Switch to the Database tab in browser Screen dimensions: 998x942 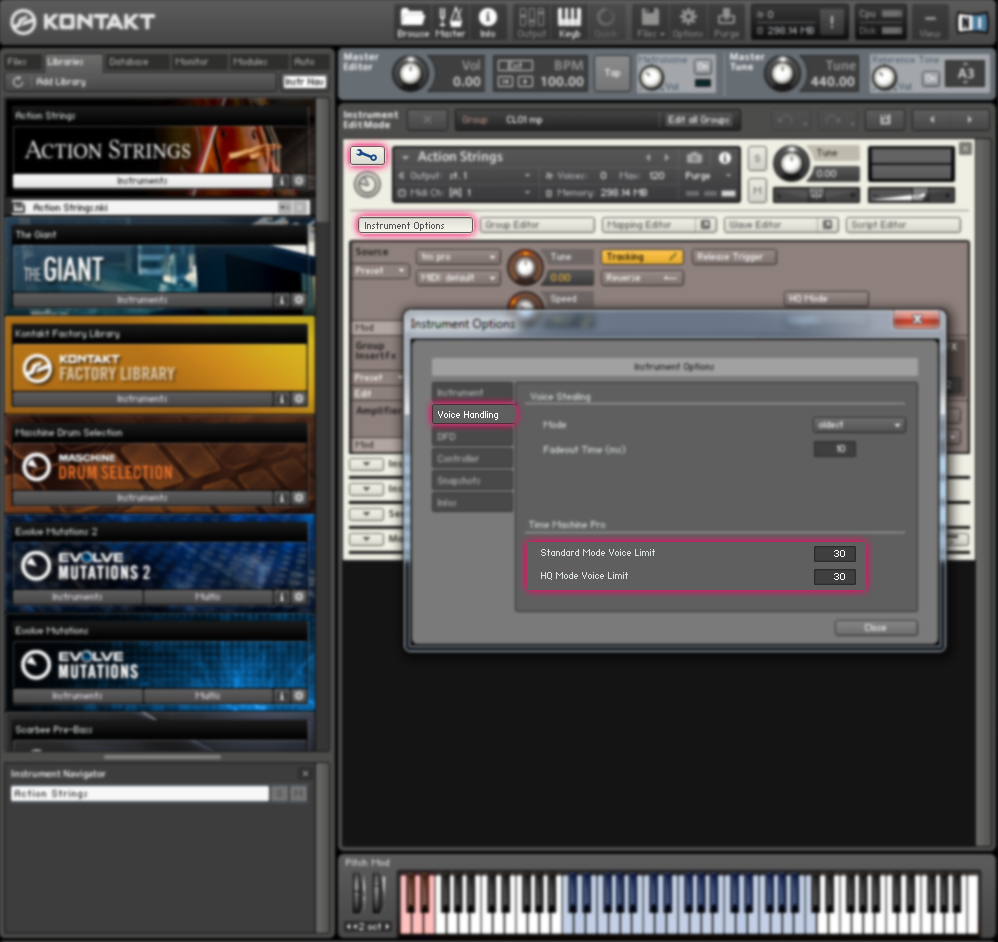tap(128, 62)
